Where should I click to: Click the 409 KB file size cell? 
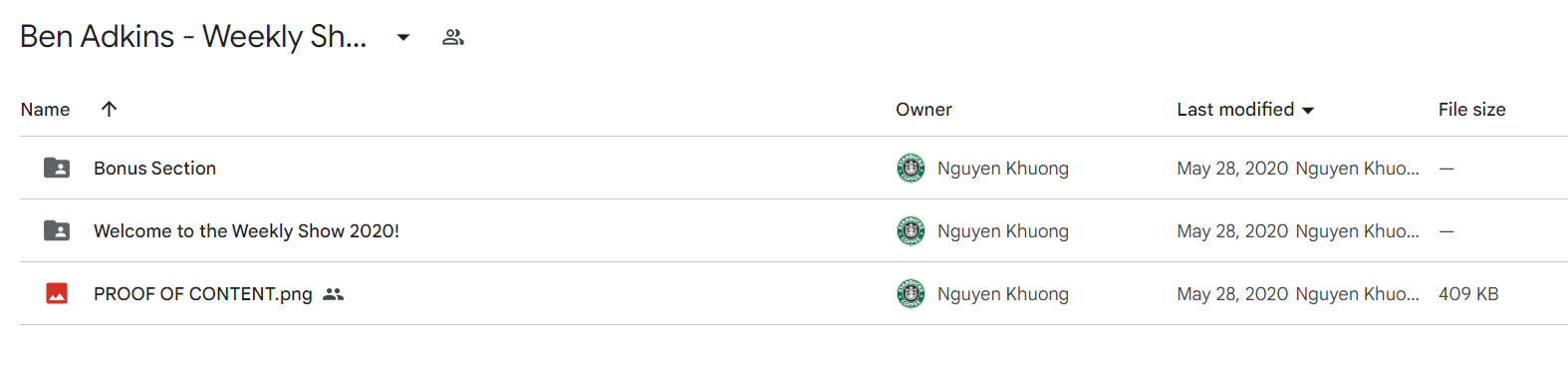coord(1468,294)
